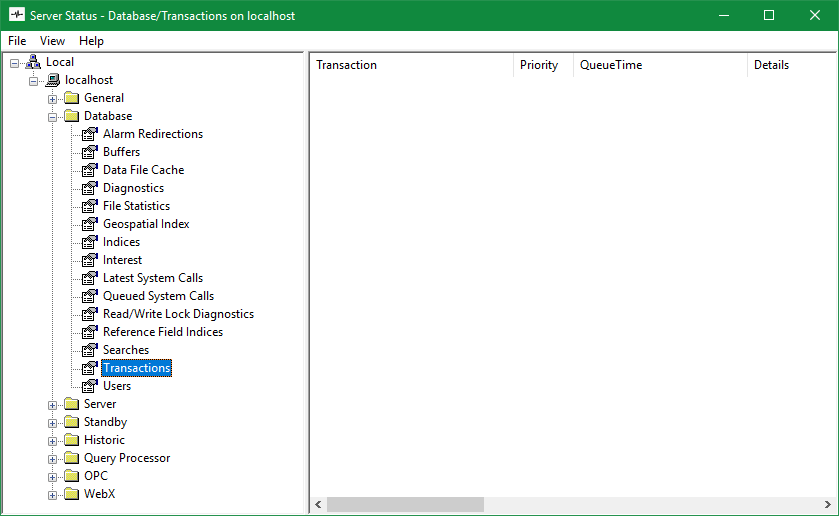Viewport: 839px width, 516px height.
Task: Expand the Historic folder node
Action: click(52, 440)
